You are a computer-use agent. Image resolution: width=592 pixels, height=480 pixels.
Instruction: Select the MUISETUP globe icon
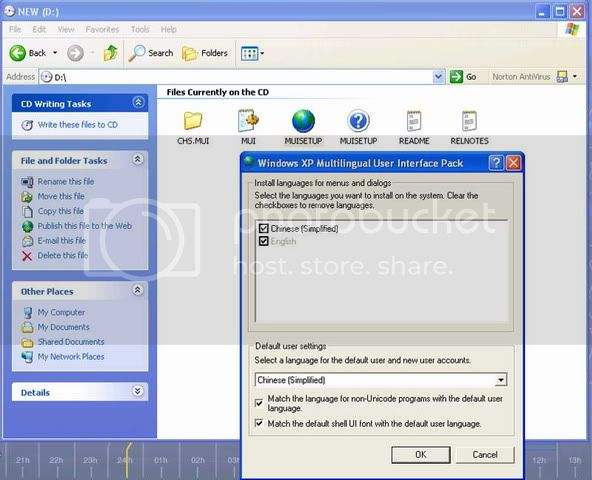(x=303, y=121)
